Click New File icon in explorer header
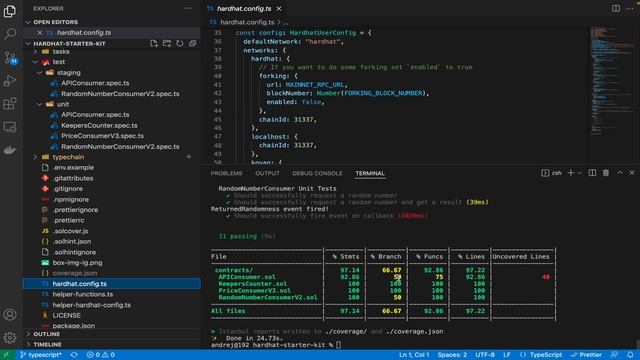The height and width of the screenshot is (360, 640). click(x=154, y=43)
